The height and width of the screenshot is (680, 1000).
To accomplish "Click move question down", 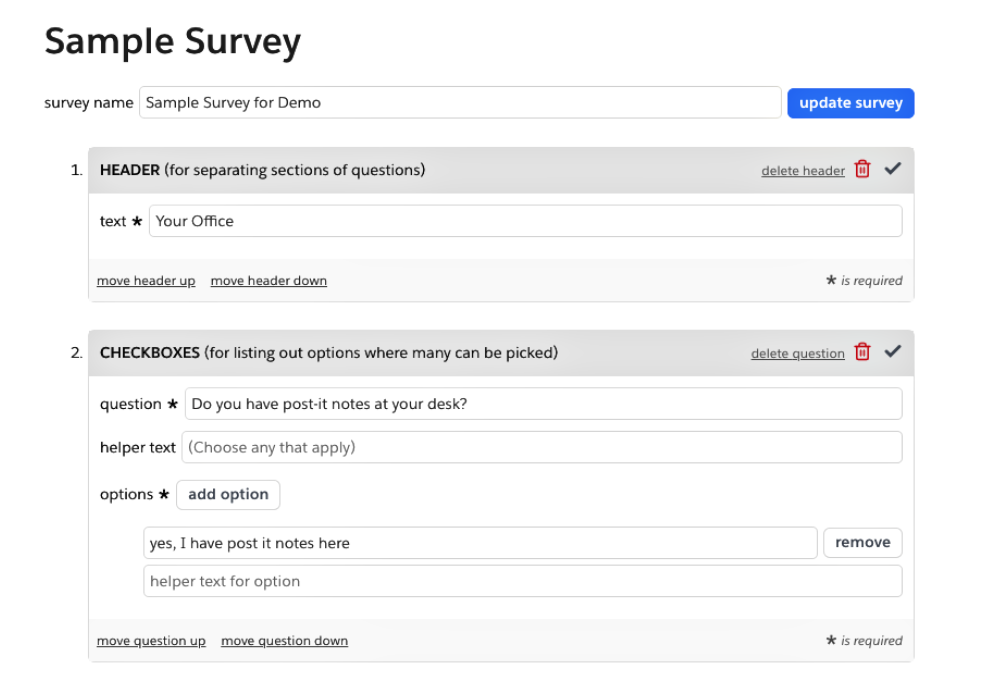I will pos(284,640).
